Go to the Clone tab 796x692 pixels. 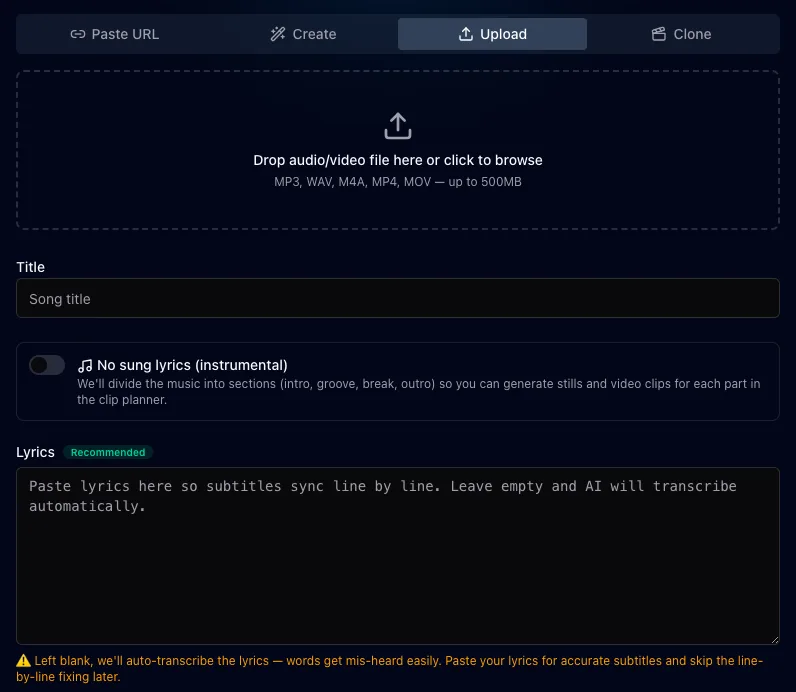(x=681, y=34)
